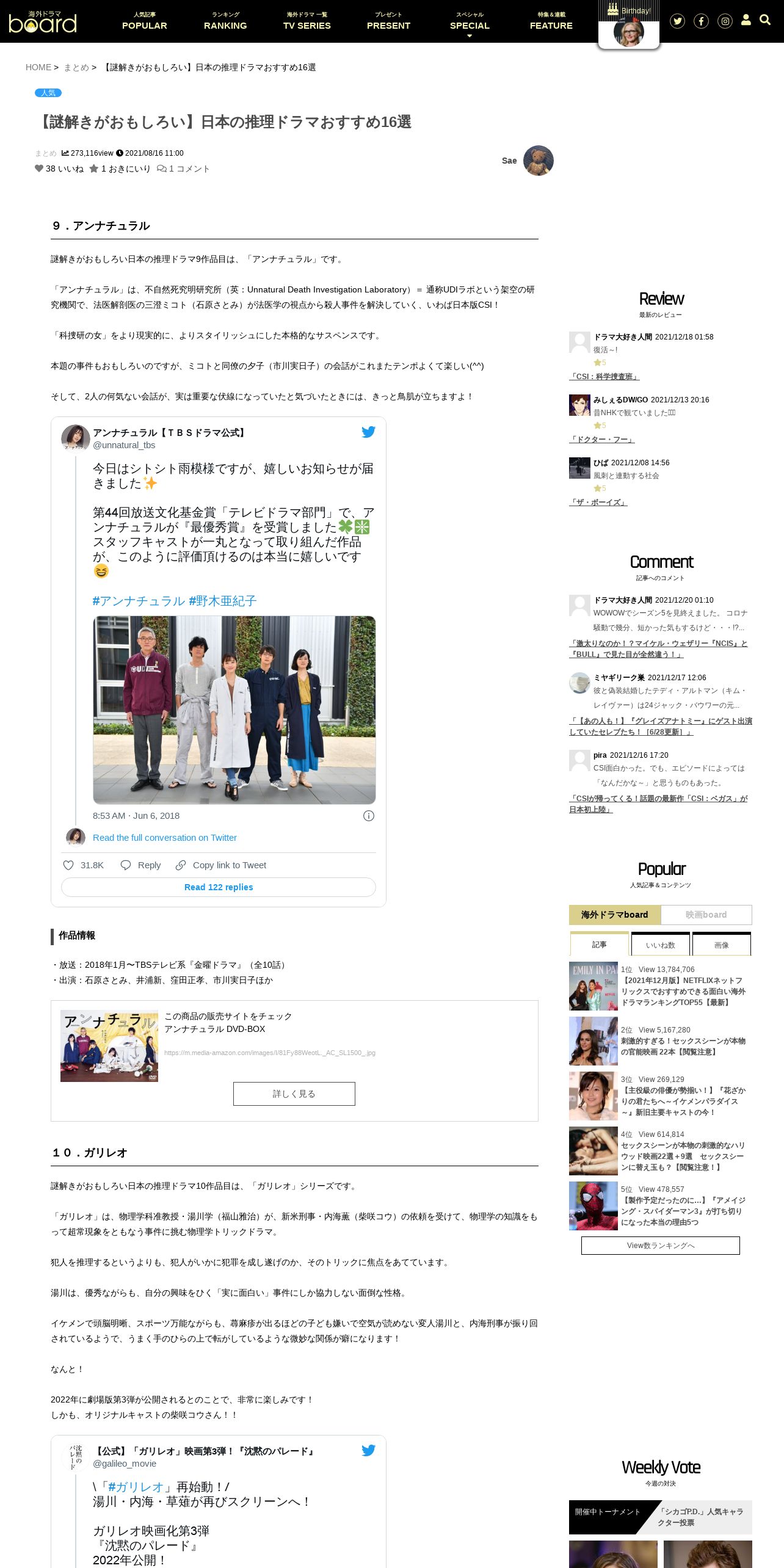Open review link「ドクター・フー」
Screen dimensions: 784x1568
pyautogui.click(x=602, y=440)
